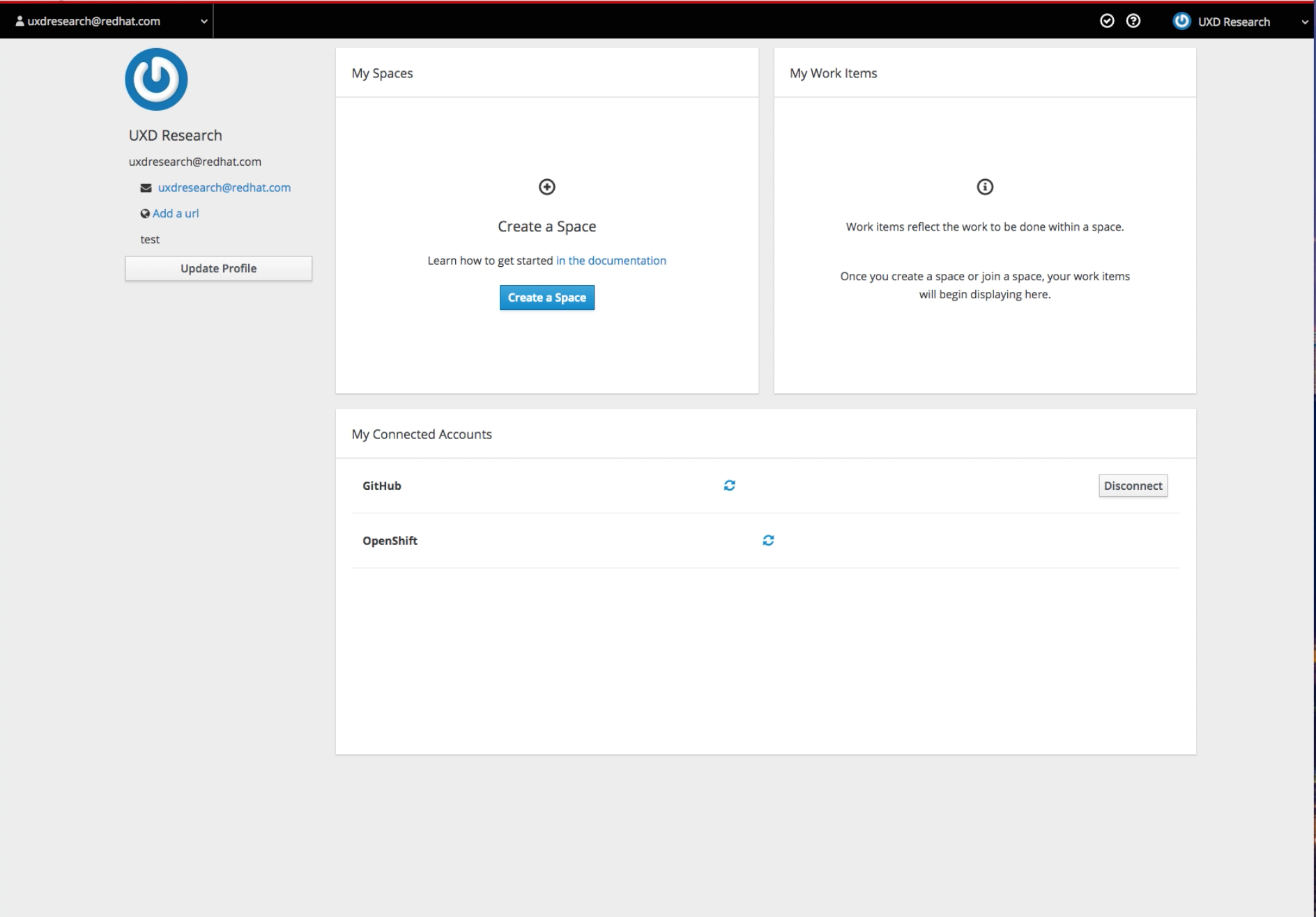Click the envelope icon beside the email address

pos(145,187)
